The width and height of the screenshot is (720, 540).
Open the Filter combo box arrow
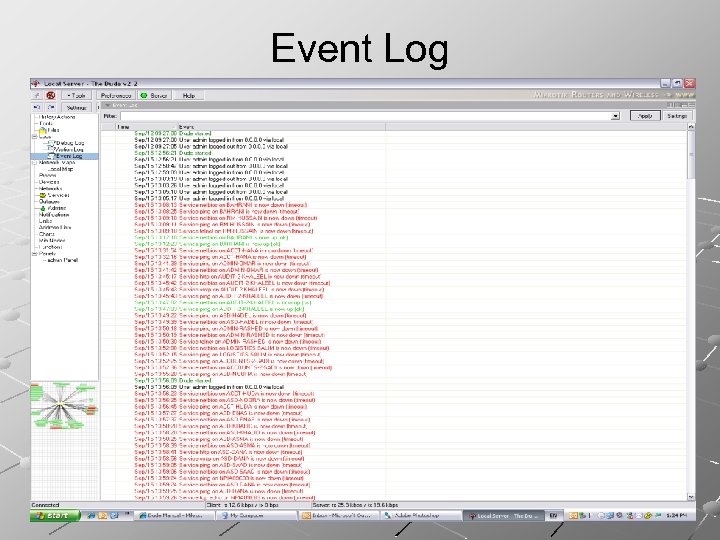point(616,116)
